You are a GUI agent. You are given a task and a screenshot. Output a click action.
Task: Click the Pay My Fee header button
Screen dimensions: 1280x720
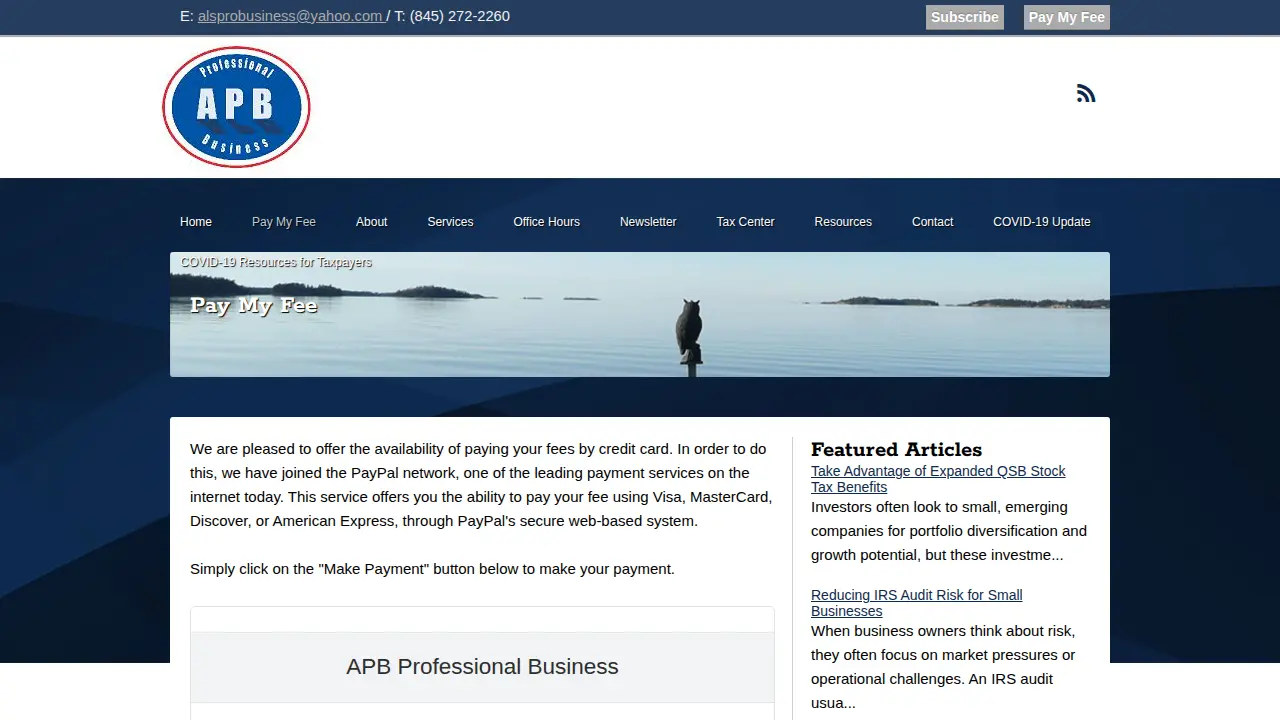1067,17
